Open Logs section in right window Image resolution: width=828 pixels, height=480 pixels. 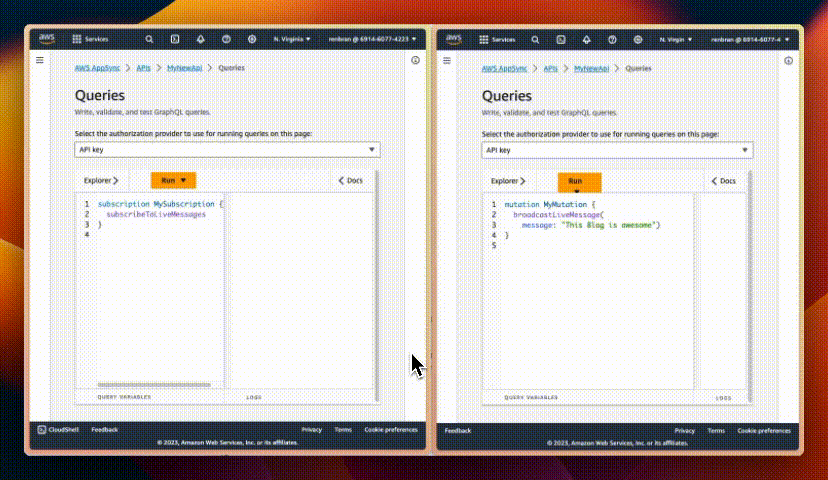723,398
